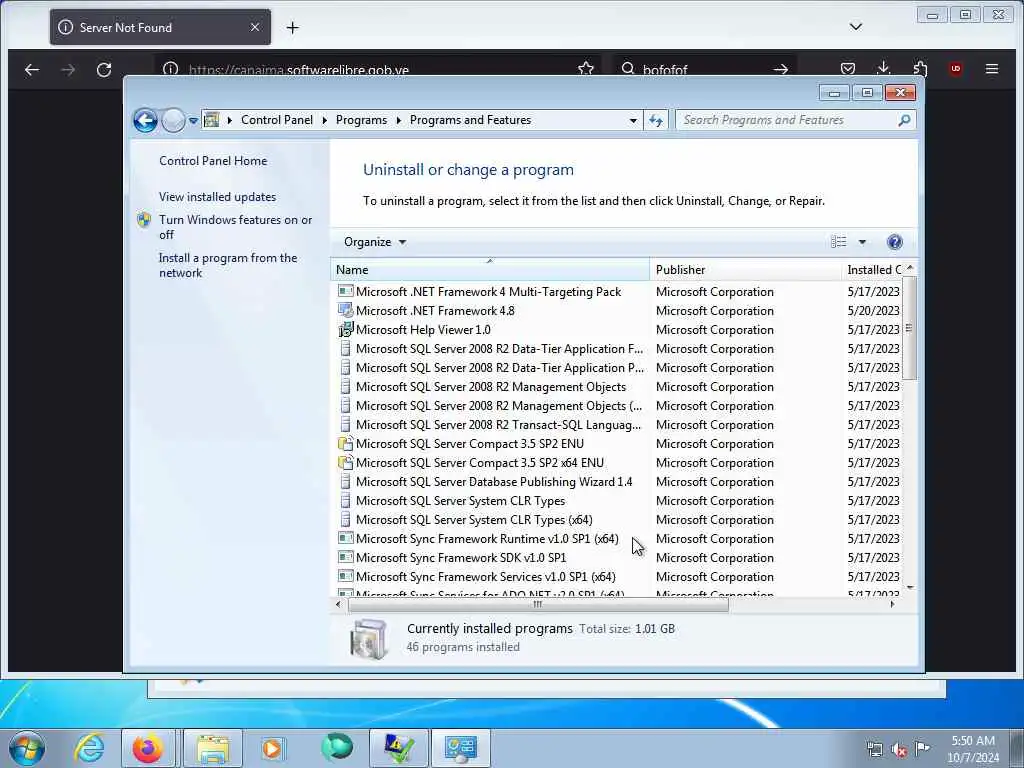Open Firefox application hamburger menu

(991, 69)
